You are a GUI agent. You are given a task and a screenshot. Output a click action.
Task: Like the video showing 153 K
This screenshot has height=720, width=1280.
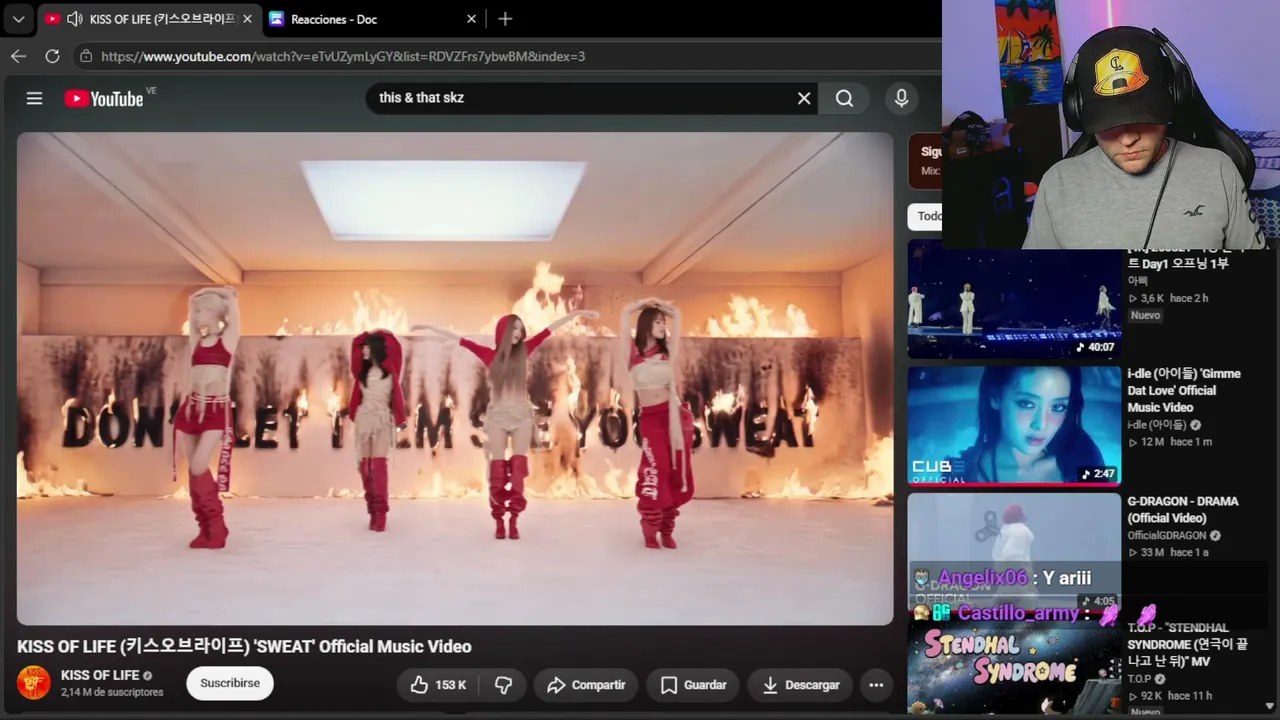tap(438, 685)
